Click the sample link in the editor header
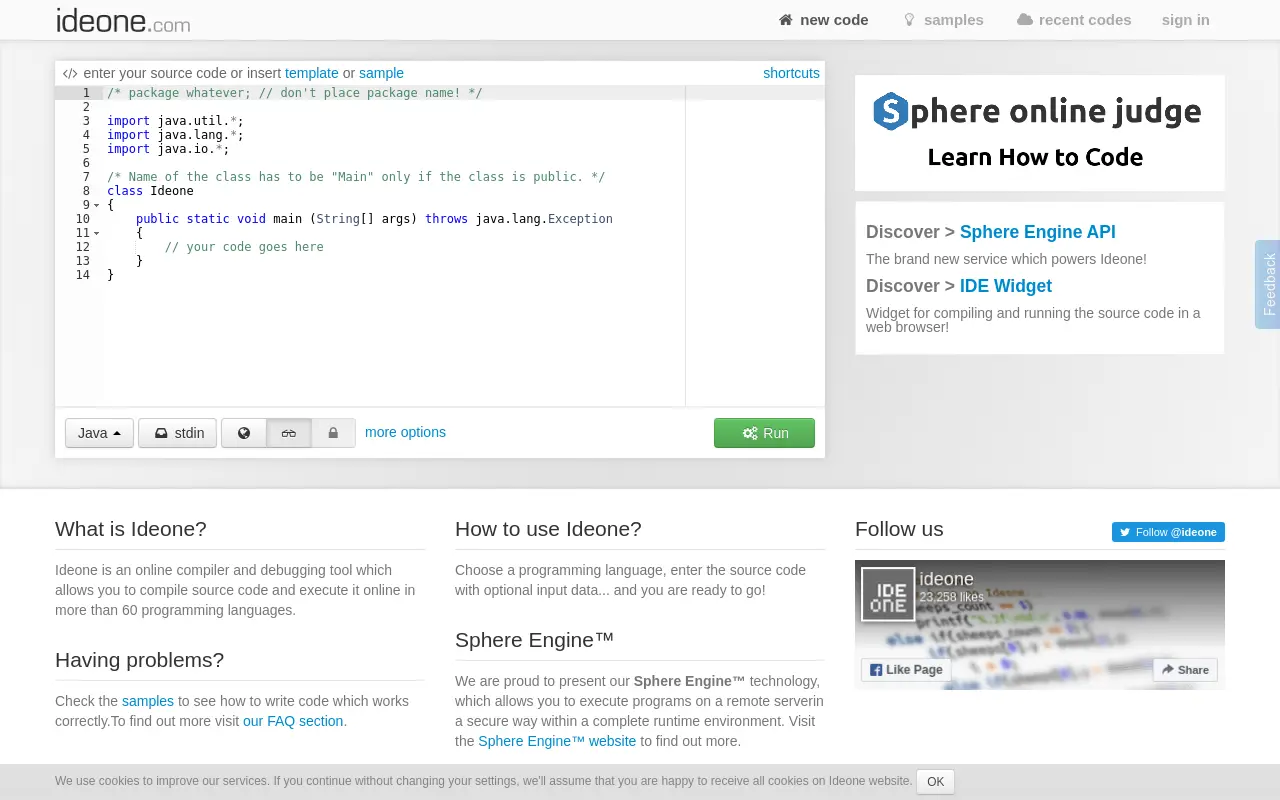 [x=381, y=73]
